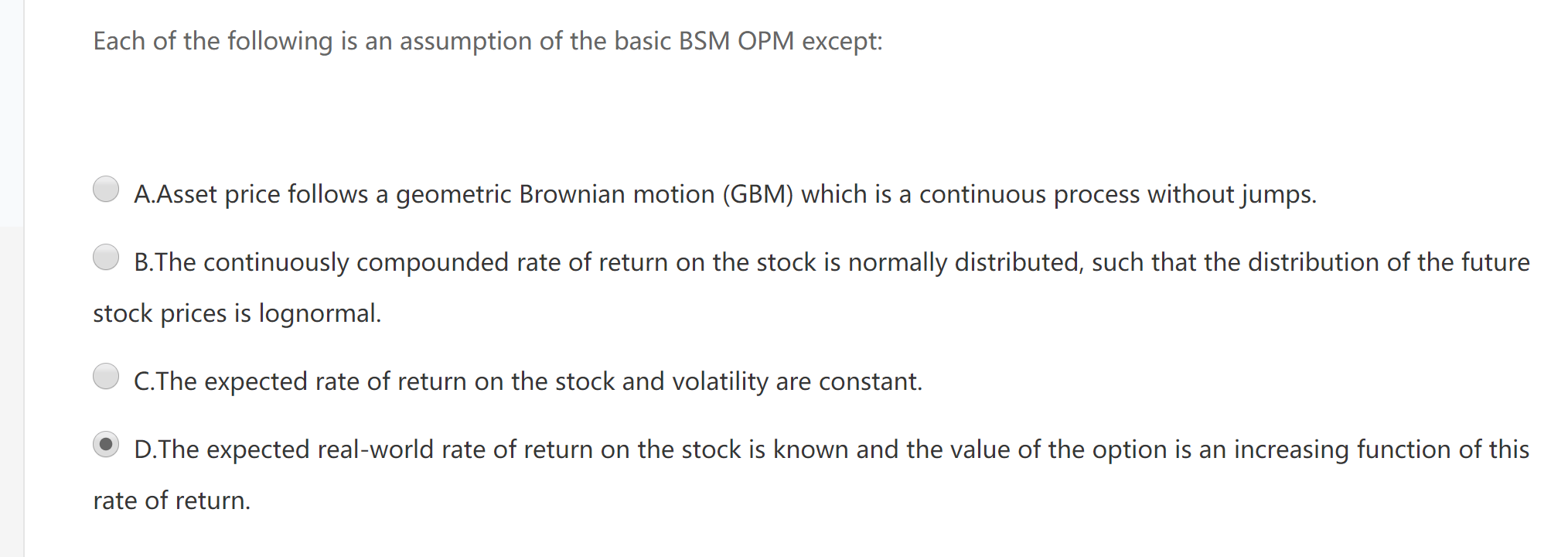Select the radio button for option C
1568x557 pixels.
coord(106,376)
